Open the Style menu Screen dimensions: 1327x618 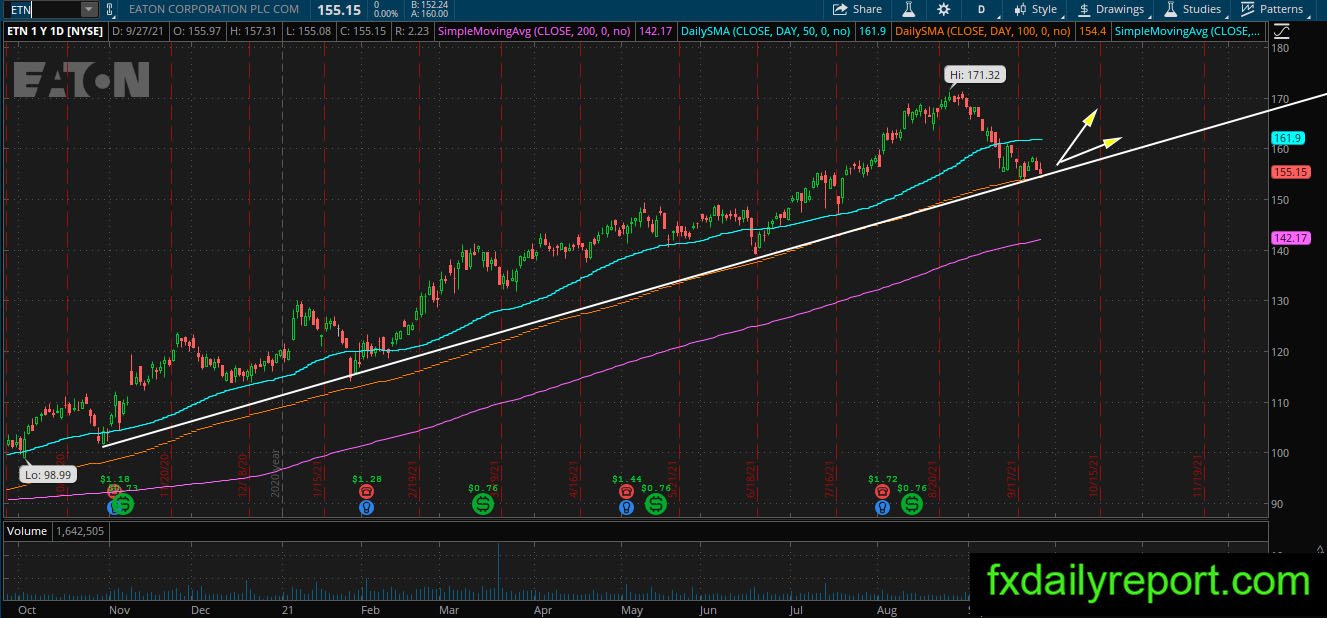[1035, 9]
